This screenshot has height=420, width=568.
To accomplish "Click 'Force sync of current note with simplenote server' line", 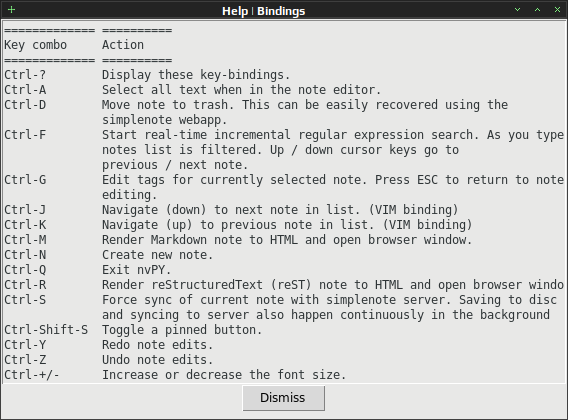I will tap(329, 300).
